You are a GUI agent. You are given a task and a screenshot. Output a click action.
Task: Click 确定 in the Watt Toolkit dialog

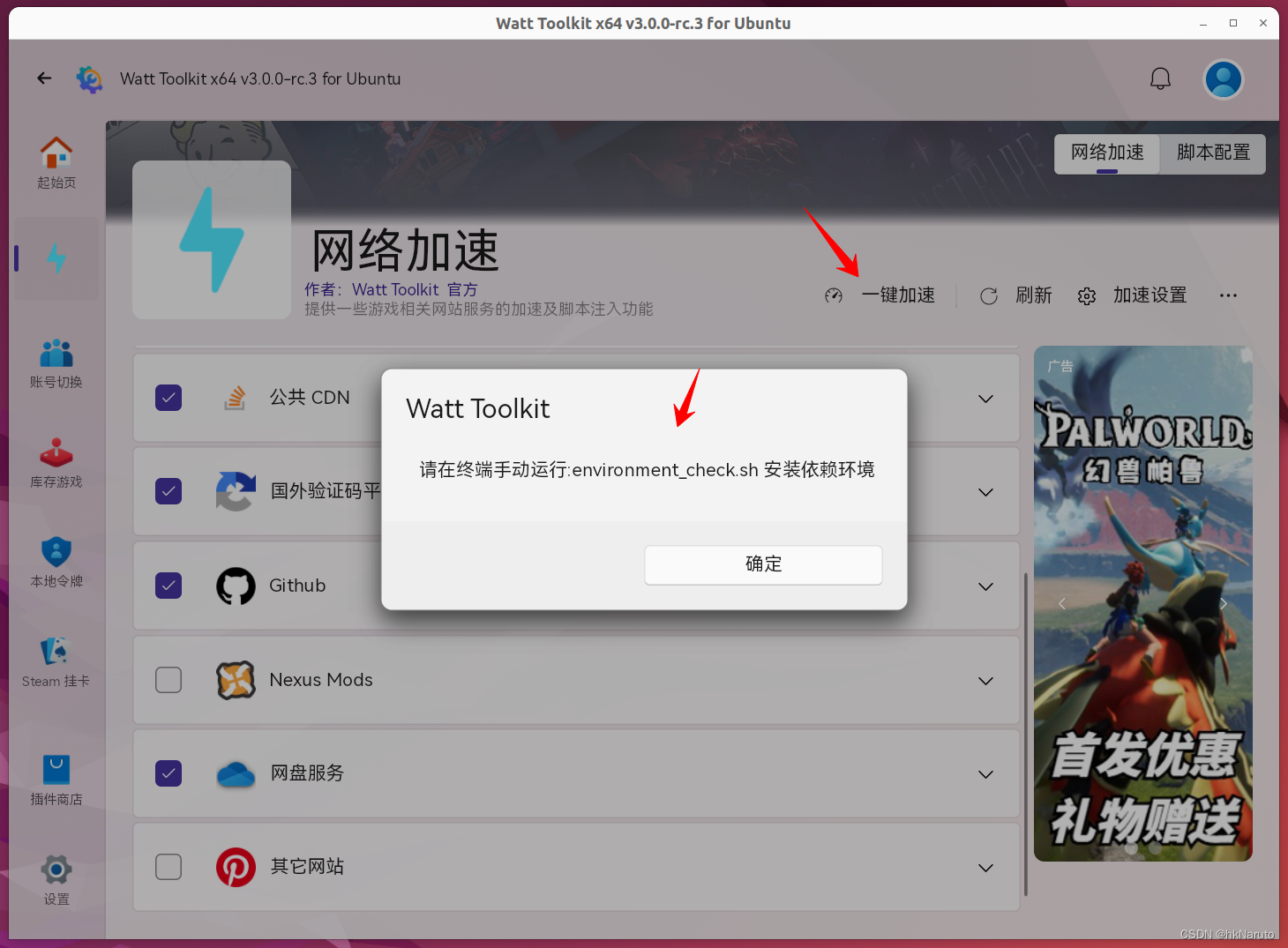point(763,564)
